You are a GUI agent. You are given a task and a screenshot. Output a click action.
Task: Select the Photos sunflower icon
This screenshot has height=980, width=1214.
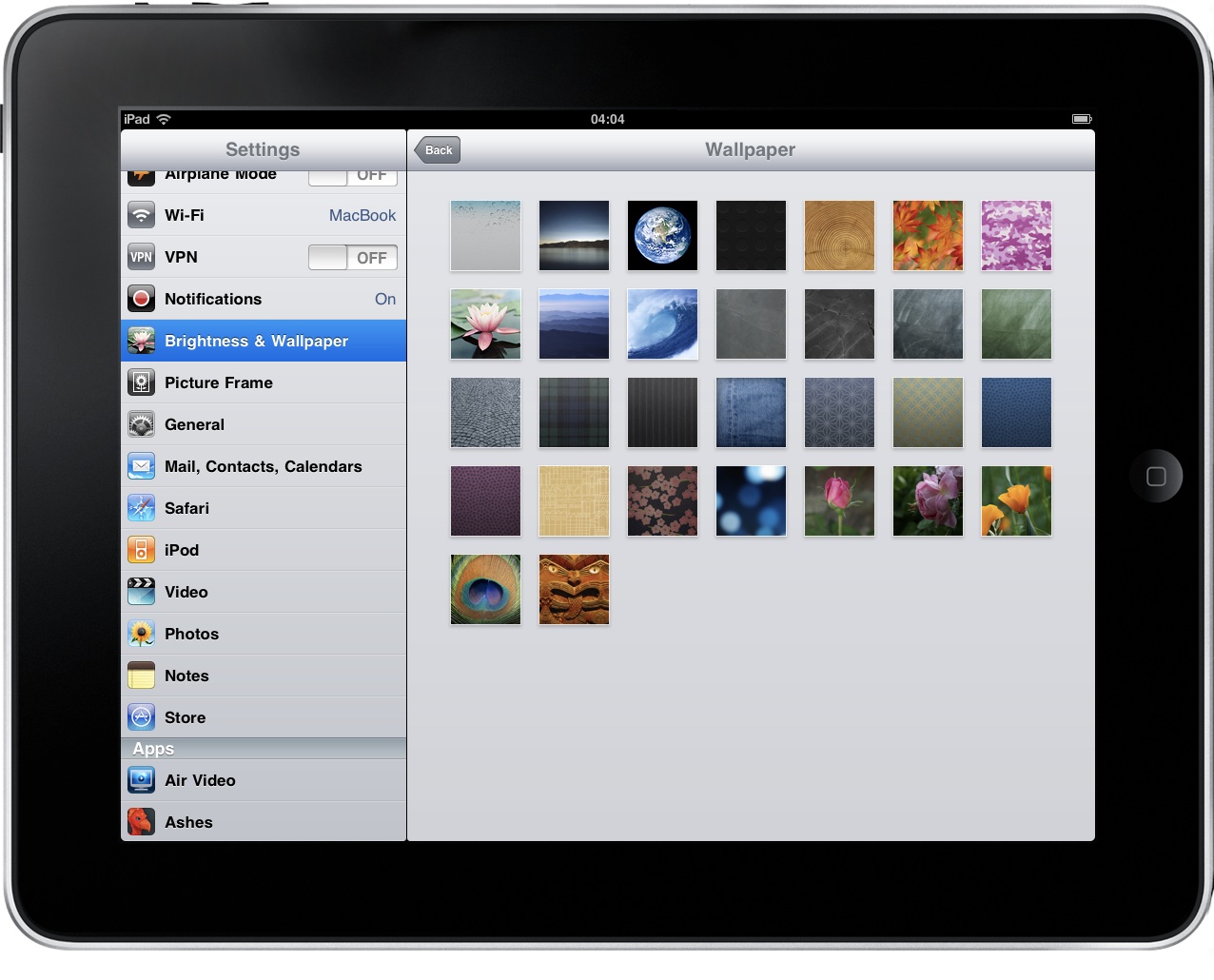(141, 634)
